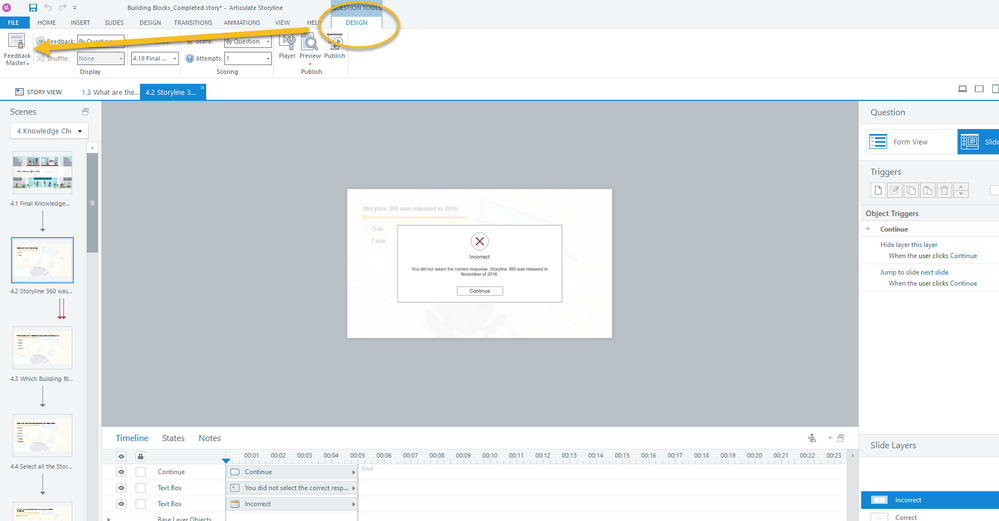
Task: Click the Continue button on the feedback layer
Action: [480, 291]
